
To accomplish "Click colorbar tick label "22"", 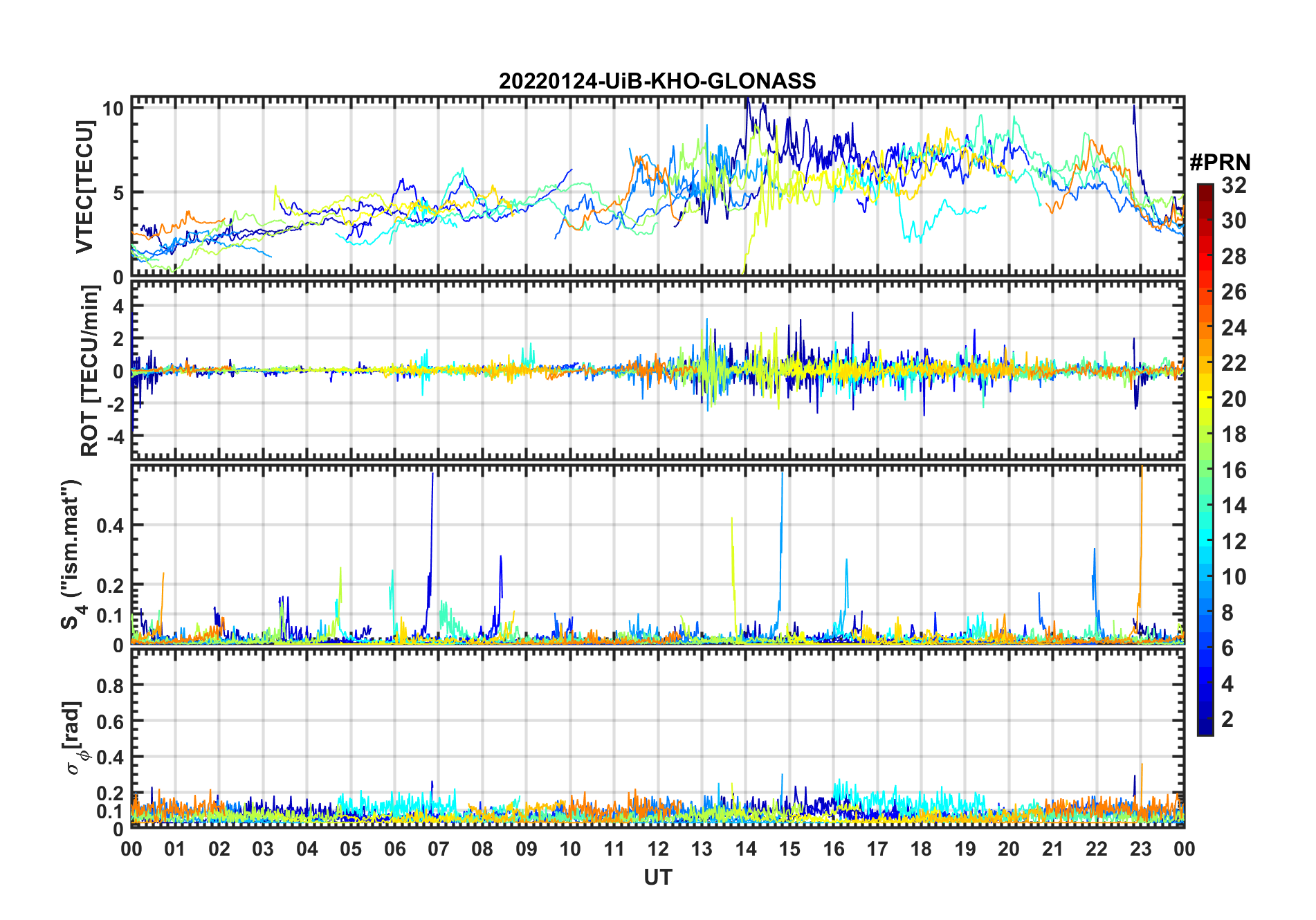I will pyautogui.click(x=1234, y=363).
